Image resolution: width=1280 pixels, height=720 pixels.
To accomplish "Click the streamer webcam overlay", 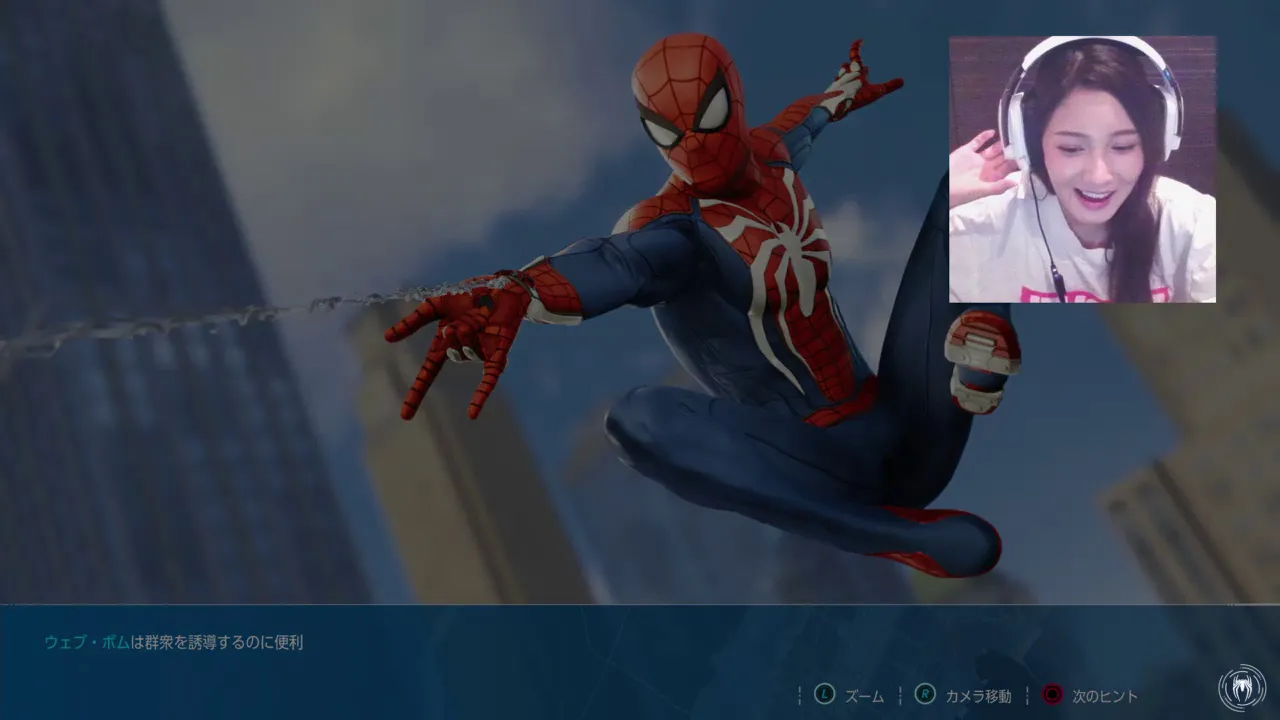I will tap(1082, 169).
